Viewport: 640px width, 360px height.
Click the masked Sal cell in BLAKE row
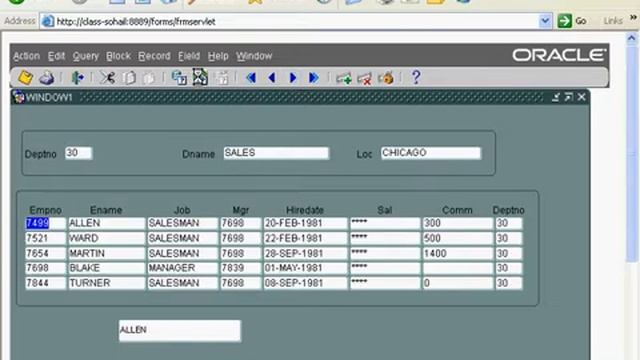pyautogui.click(x=385, y=268)
